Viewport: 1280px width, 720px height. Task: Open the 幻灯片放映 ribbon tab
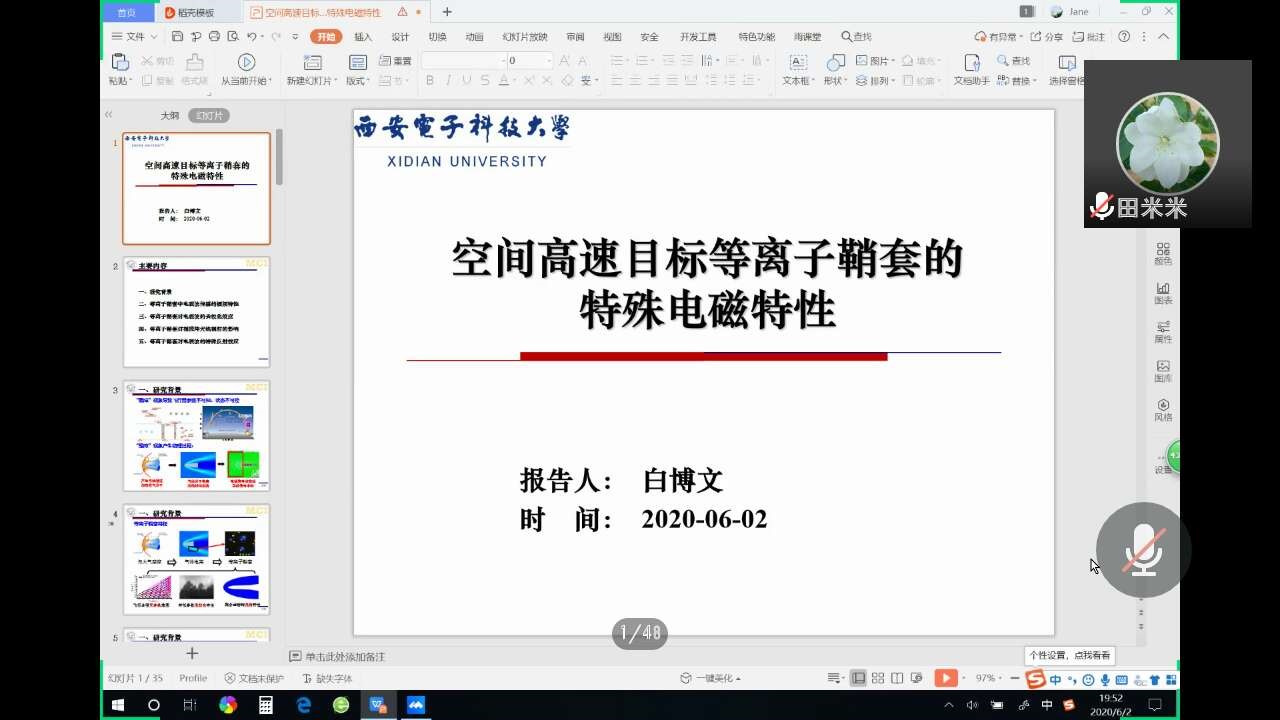point(525,37)
